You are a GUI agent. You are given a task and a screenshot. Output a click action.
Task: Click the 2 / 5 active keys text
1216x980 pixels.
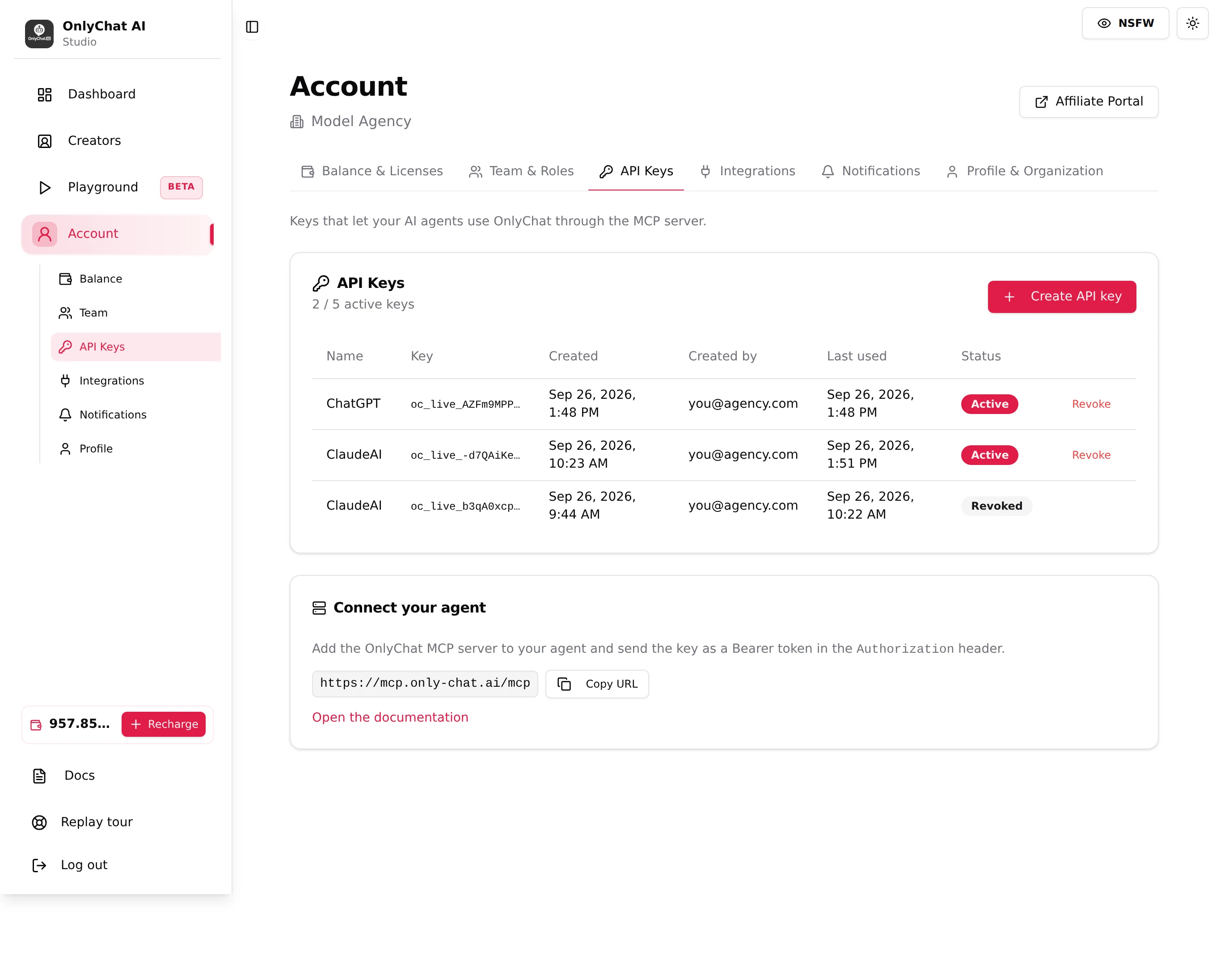[363, 304]
